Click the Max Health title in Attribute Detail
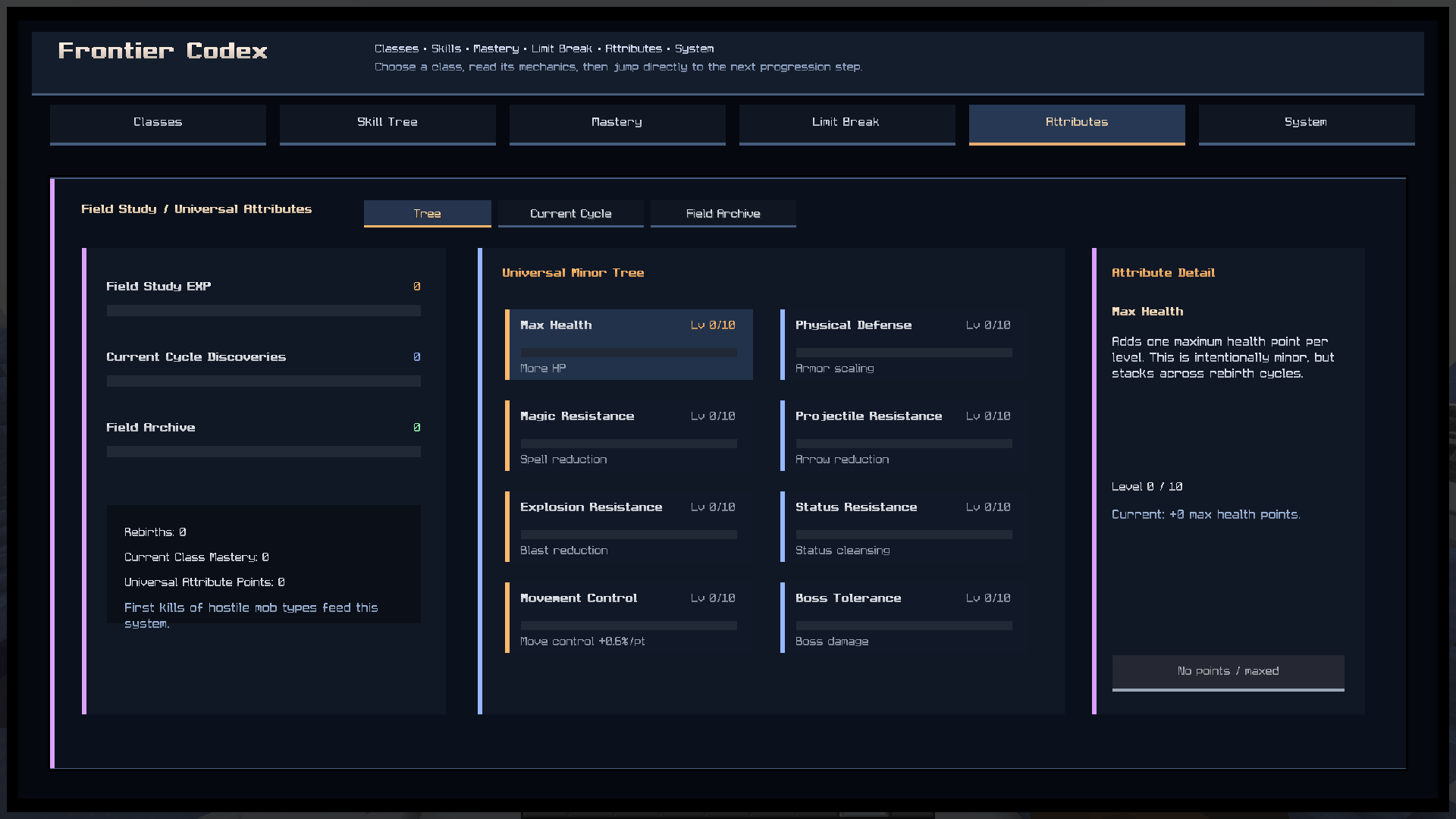Image resolution: width=1456 pixels, height=819 pixels. pos(1147,312)
